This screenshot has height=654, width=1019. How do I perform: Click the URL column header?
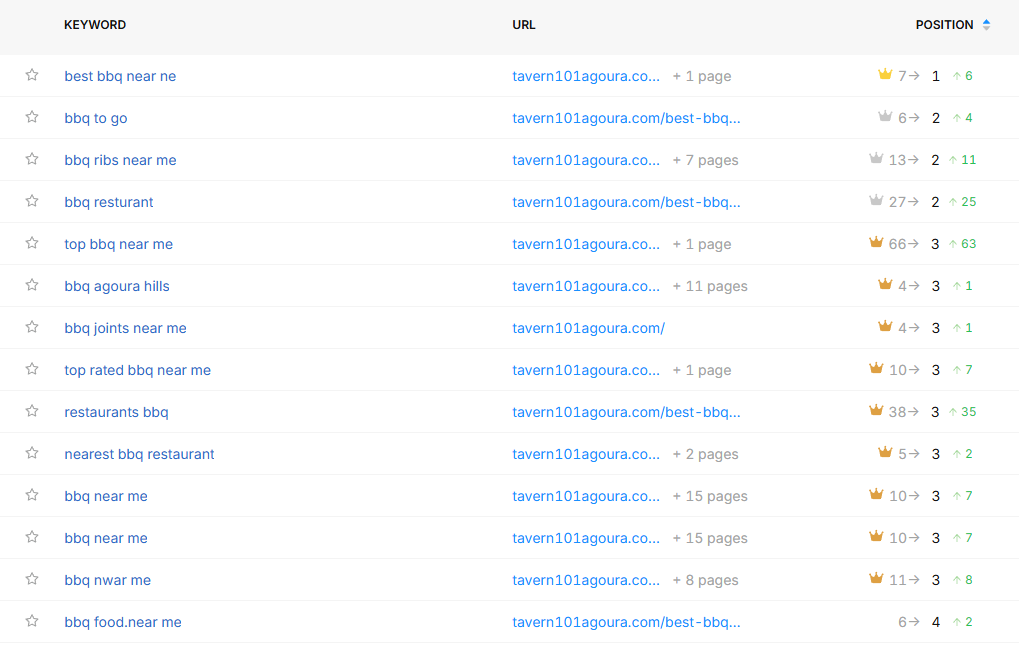pos(524,25)
